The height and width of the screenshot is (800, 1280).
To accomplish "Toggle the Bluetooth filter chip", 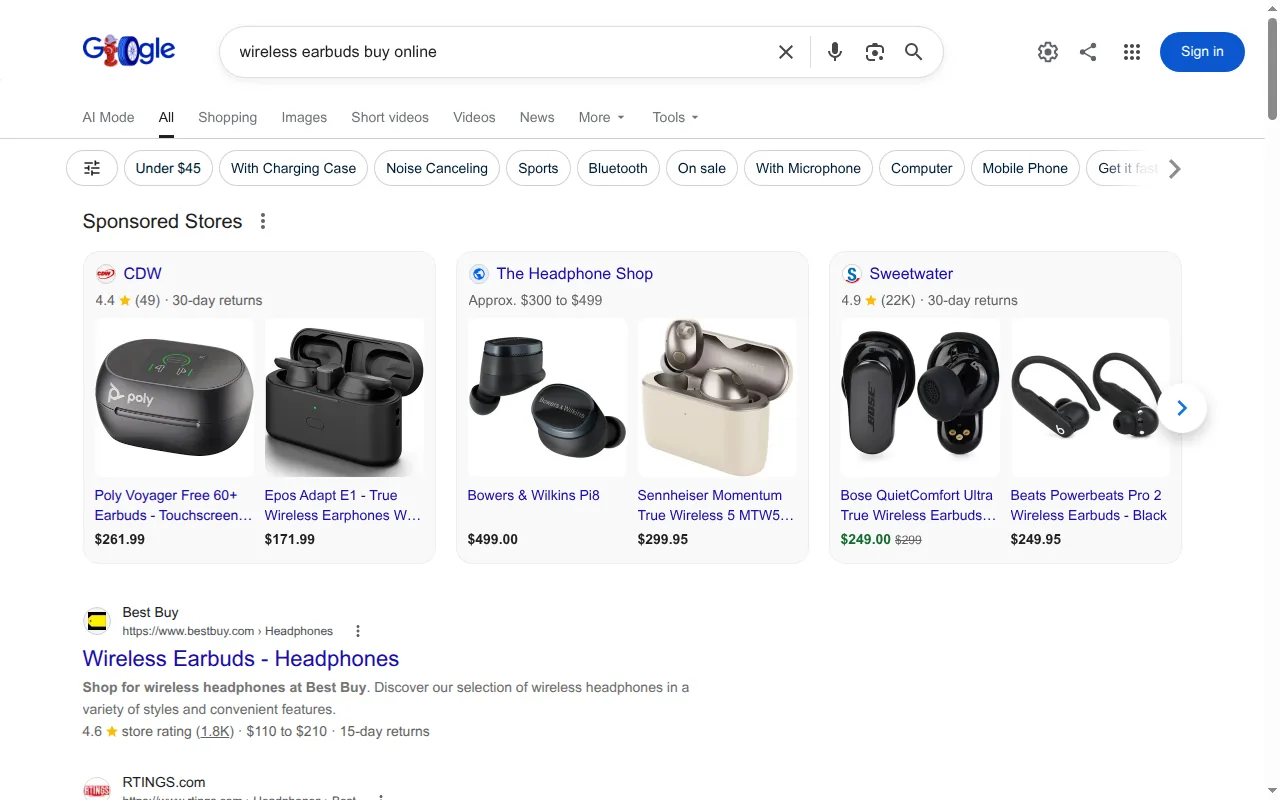I will tap(618, 168).
